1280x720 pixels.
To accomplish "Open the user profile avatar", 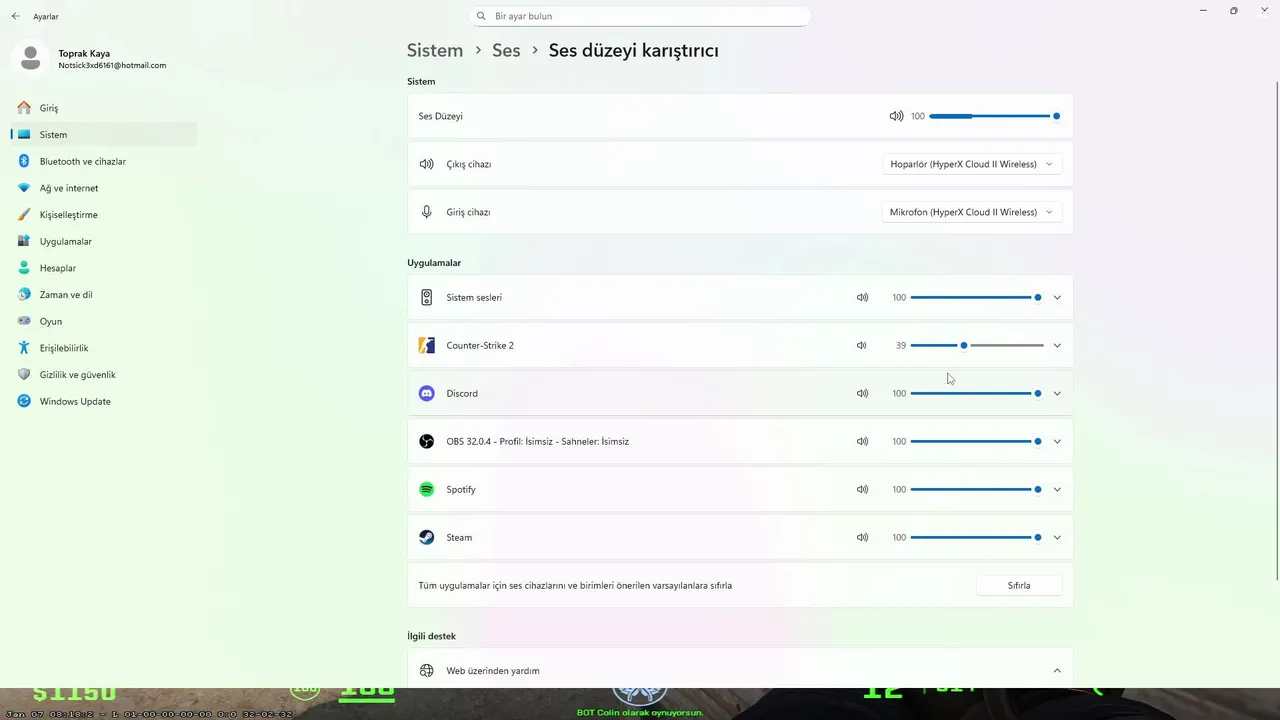I will 31,58.
